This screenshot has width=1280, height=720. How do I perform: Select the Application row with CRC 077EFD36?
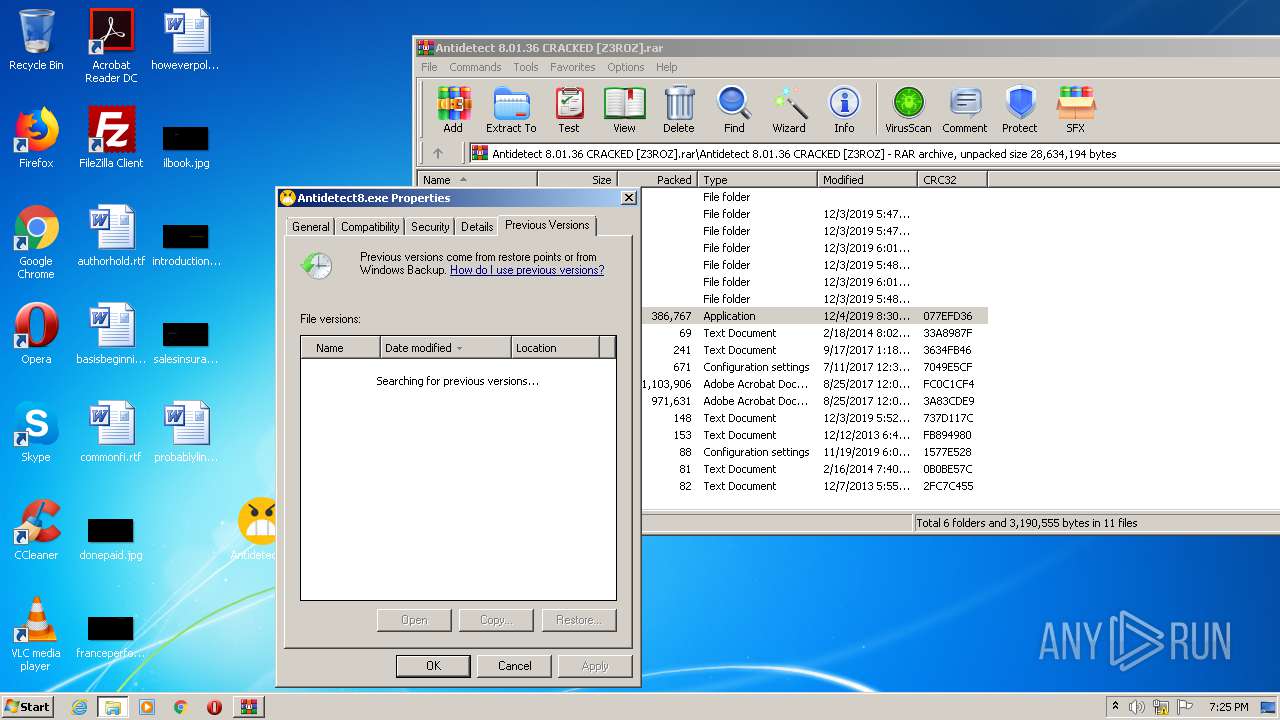pos(814,316)
